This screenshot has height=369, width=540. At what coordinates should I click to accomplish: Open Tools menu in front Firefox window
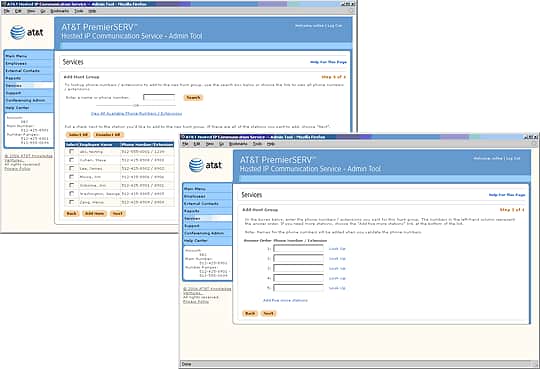(257, 144)
